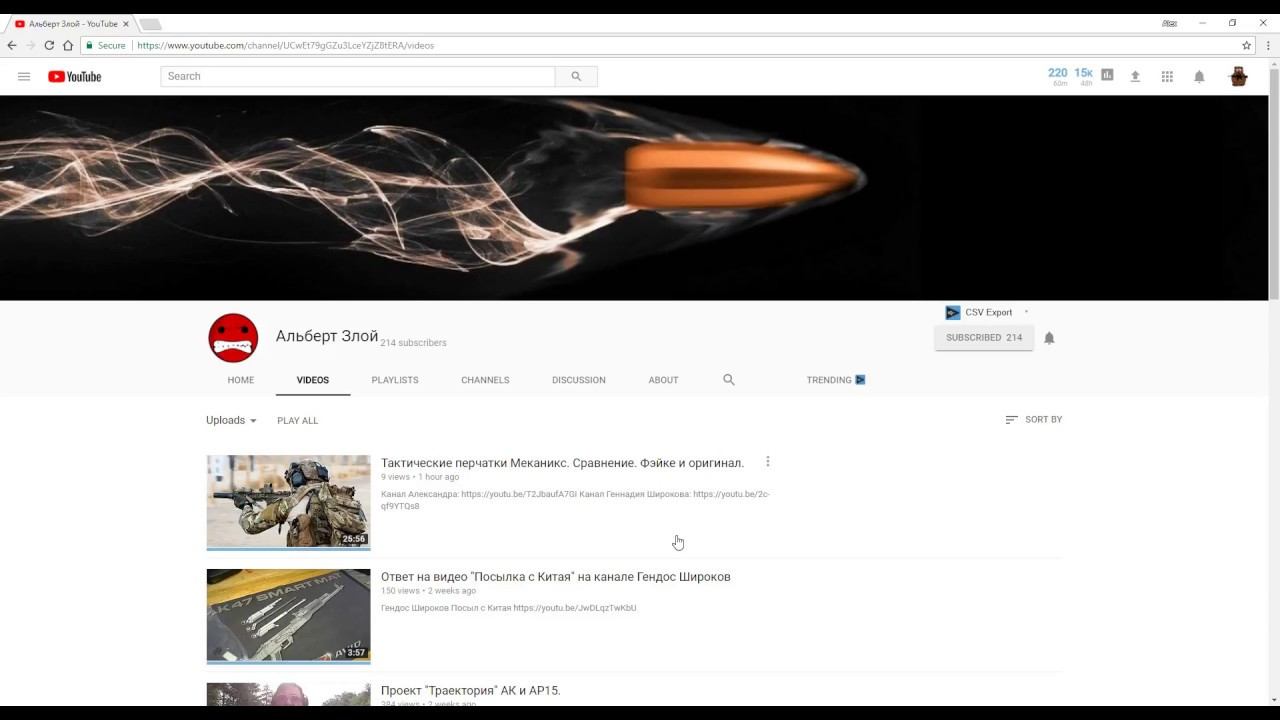Open the third video thumbnail
This screenshot has height=720, width=1280.
click(288, 694)
